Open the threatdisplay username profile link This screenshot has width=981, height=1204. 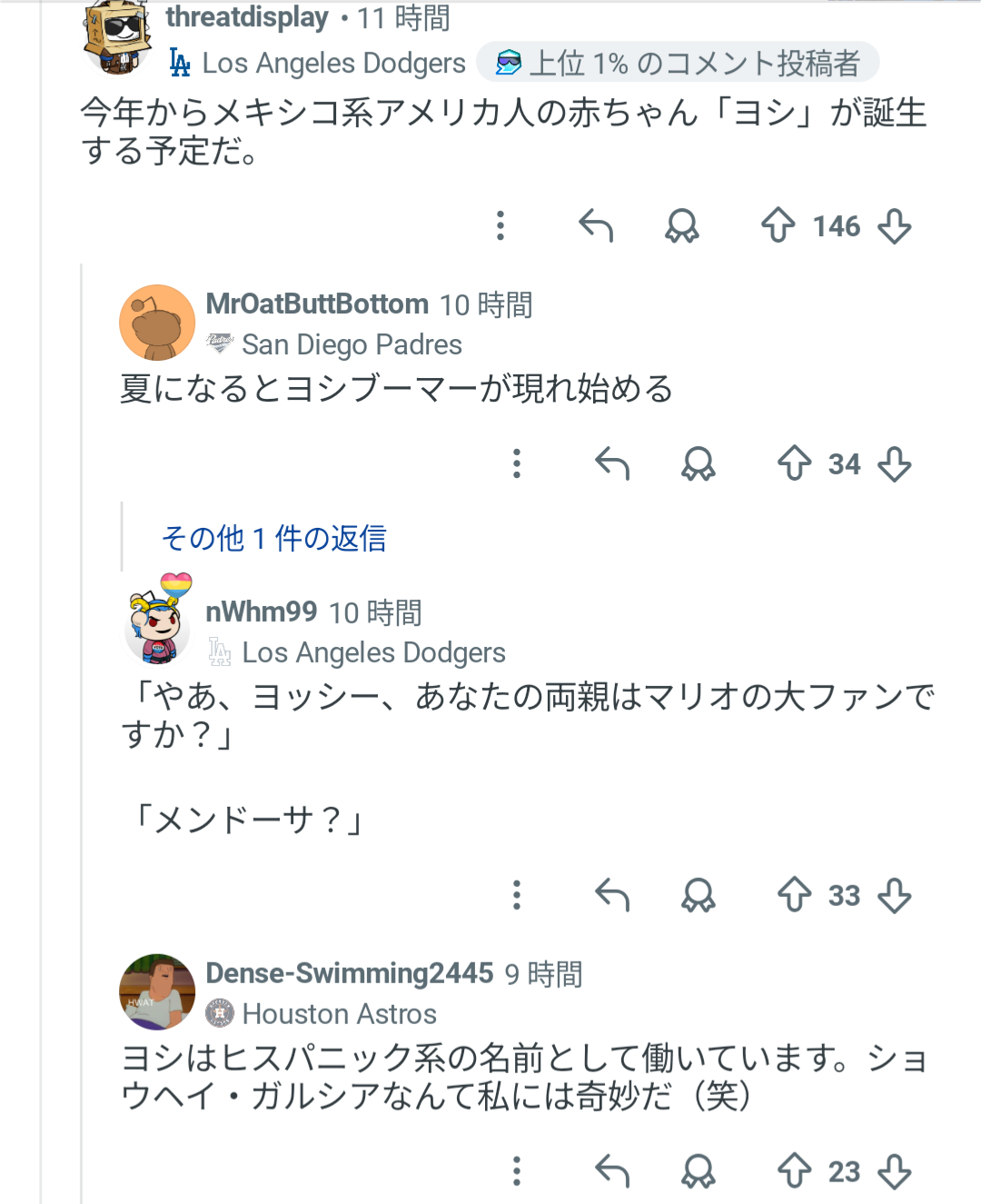coord(247,17)
